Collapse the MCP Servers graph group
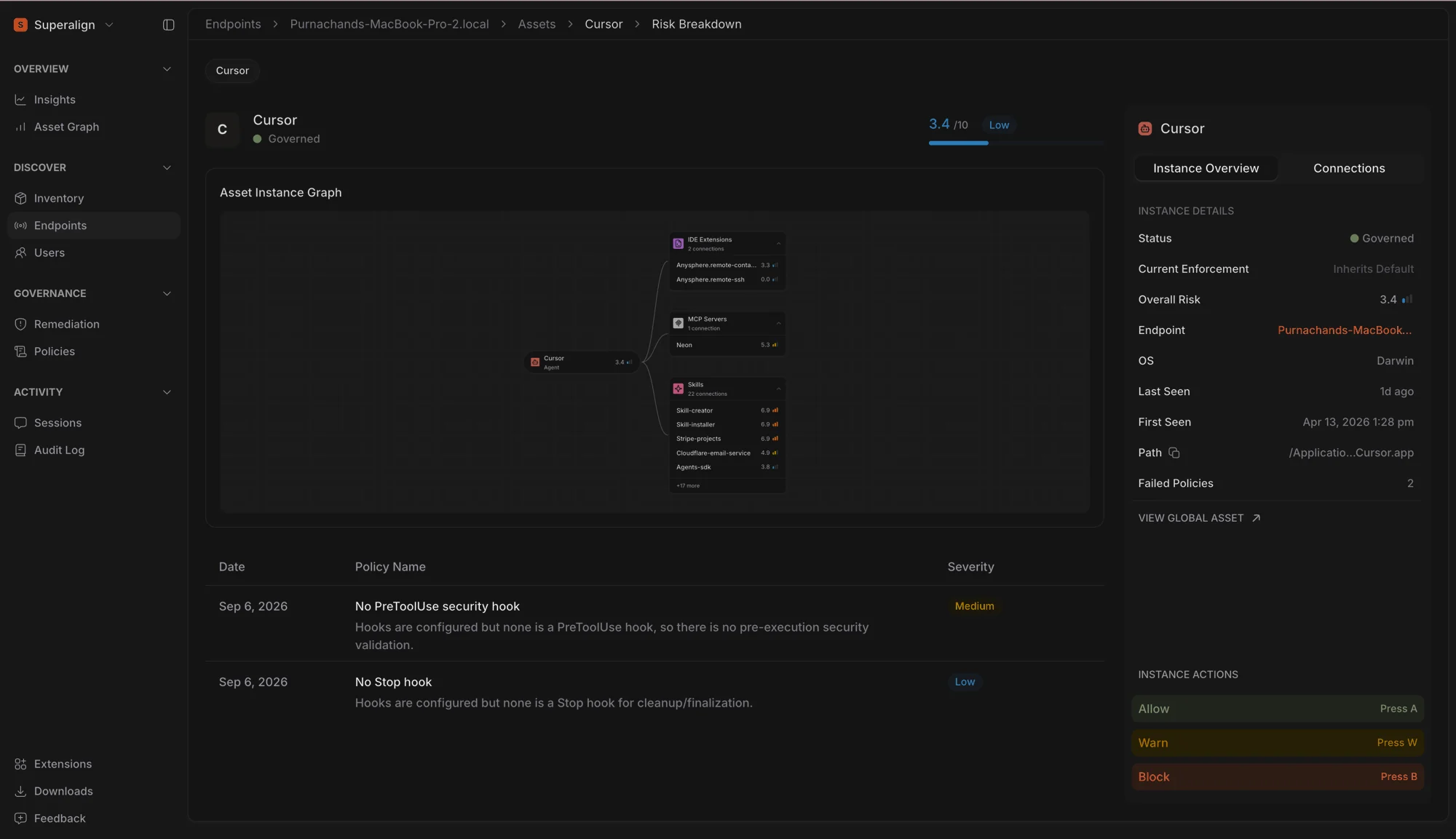This screenshot has width=1456, height=839. pyautogui.click(x=778, y=323)
